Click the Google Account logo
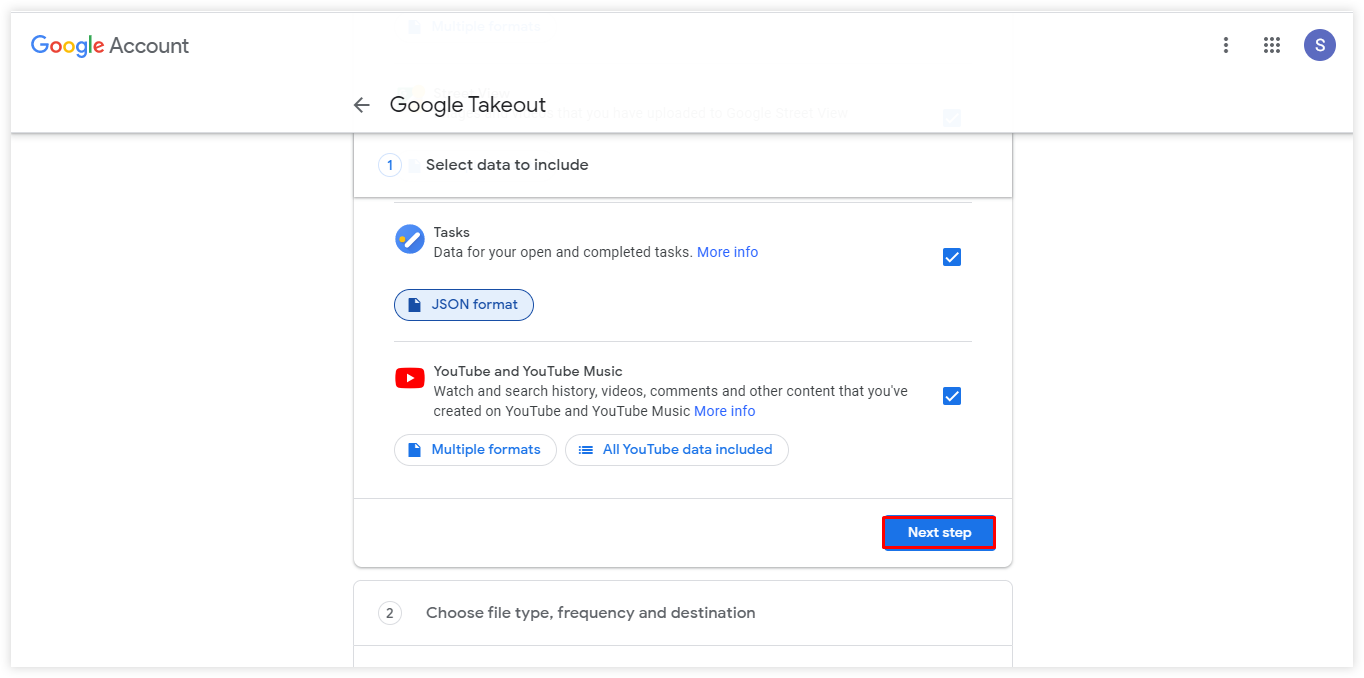This screenshot has width=1364, height=678. pyautogui.click(x=109, y=45)
